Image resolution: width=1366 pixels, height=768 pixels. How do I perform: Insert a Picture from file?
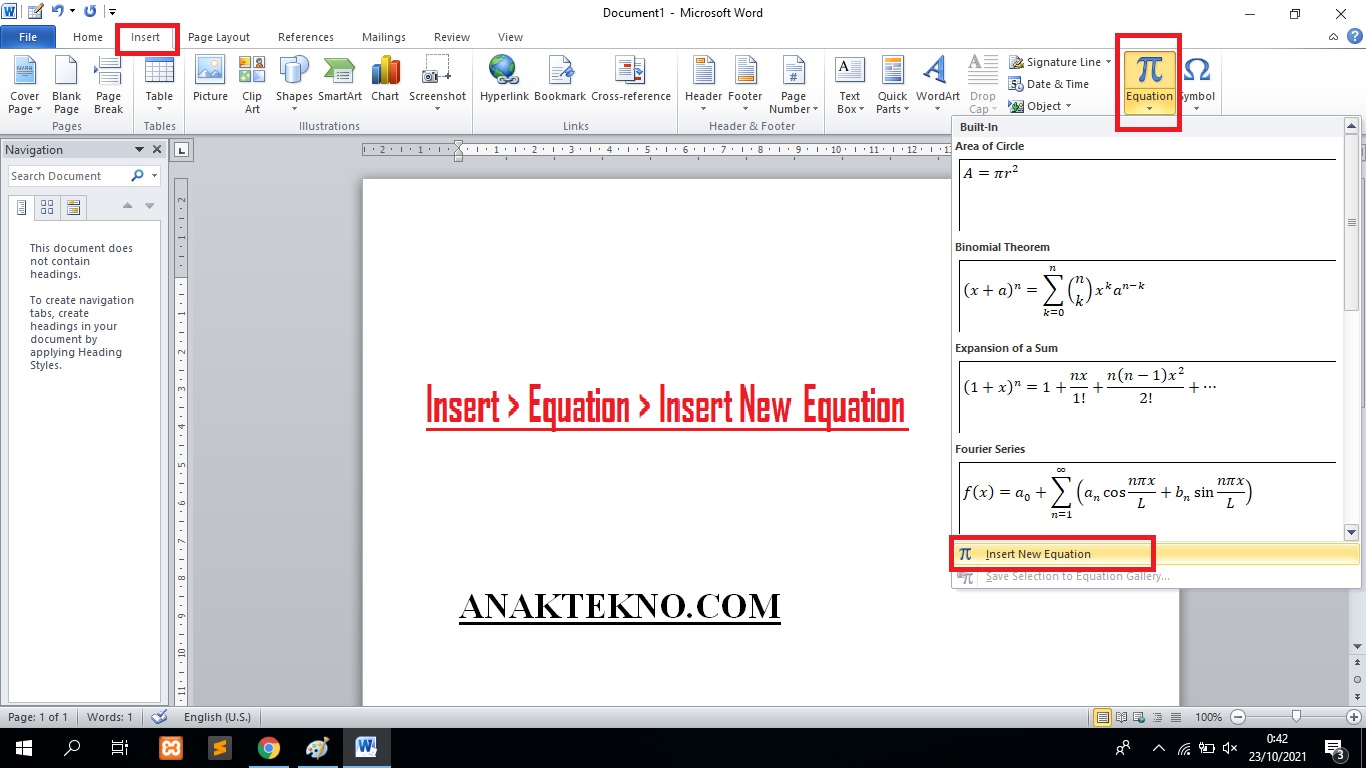click(210, 80)
